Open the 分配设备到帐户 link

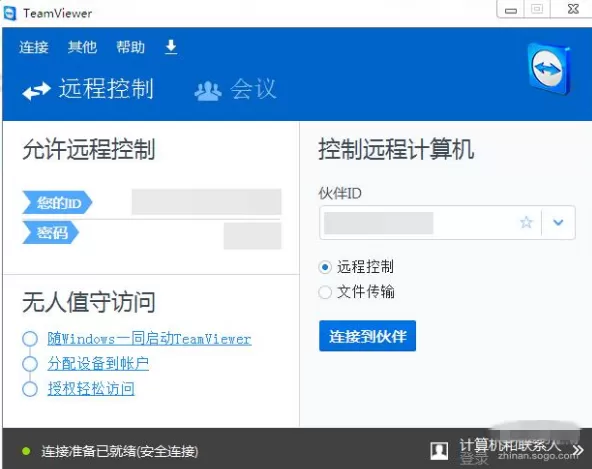pos(98,364)
